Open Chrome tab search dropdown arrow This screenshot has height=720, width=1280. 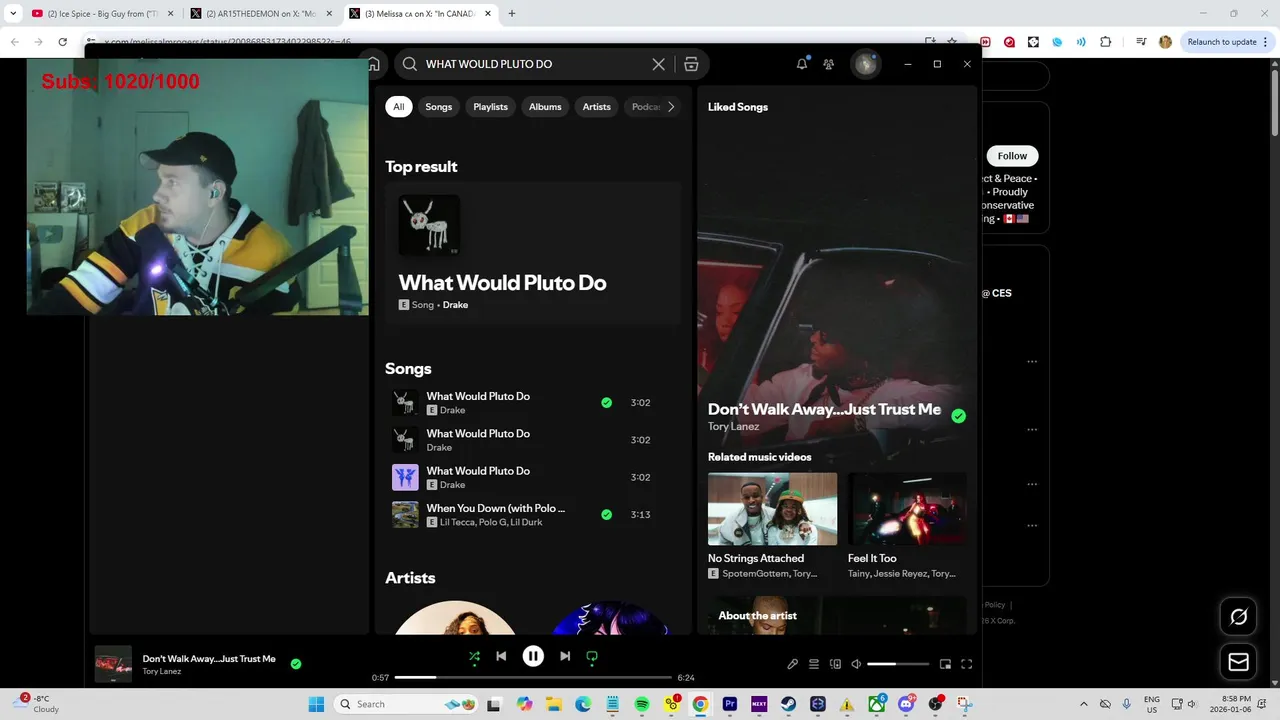13,14
